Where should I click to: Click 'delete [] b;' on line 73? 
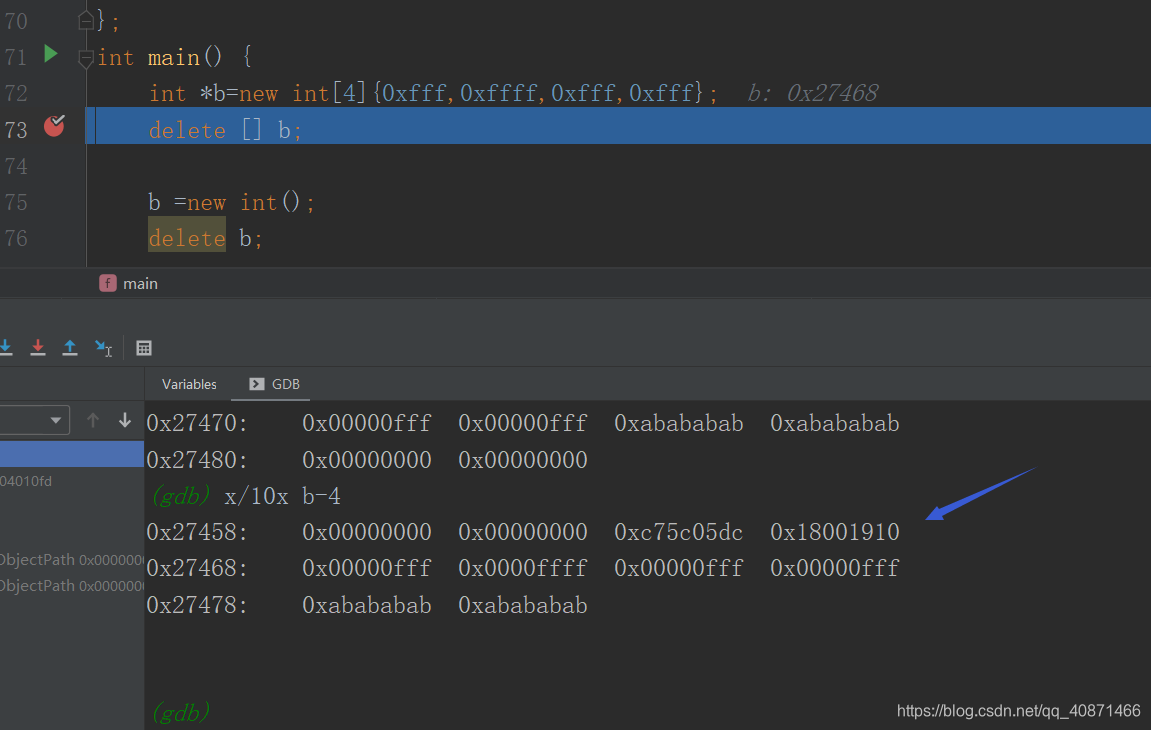pyautogui.click(x=225, y=130)
